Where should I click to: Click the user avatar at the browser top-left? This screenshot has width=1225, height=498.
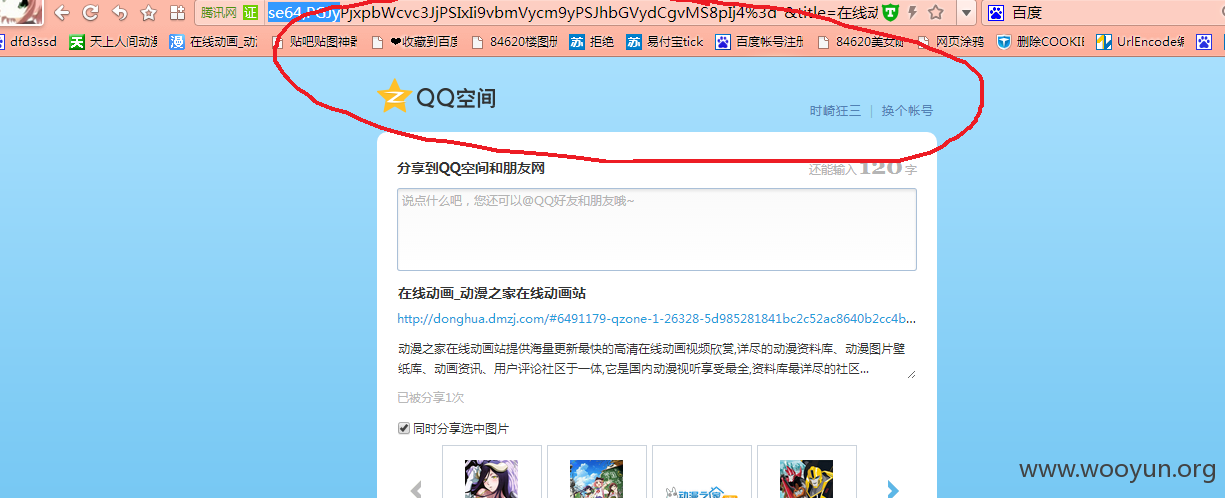(21, 12)
